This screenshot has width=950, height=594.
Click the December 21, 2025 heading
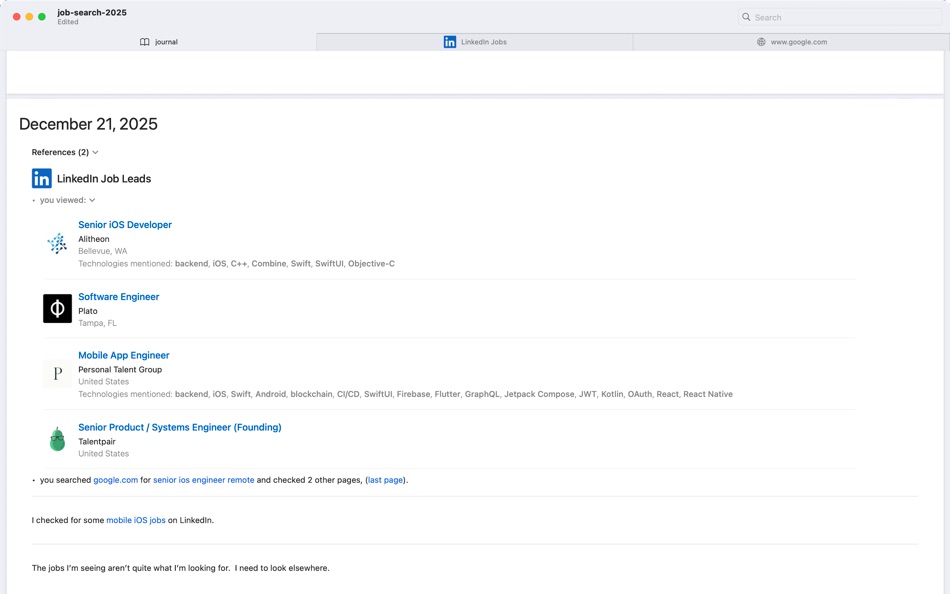88,124
